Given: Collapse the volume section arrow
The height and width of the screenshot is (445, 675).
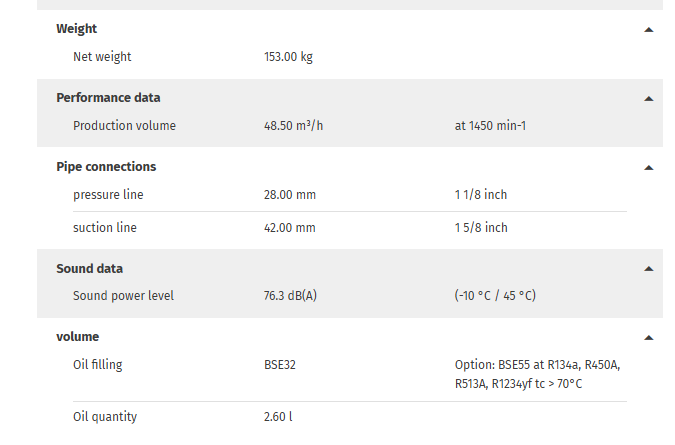Looking at the screenshot, I should 648,337.
